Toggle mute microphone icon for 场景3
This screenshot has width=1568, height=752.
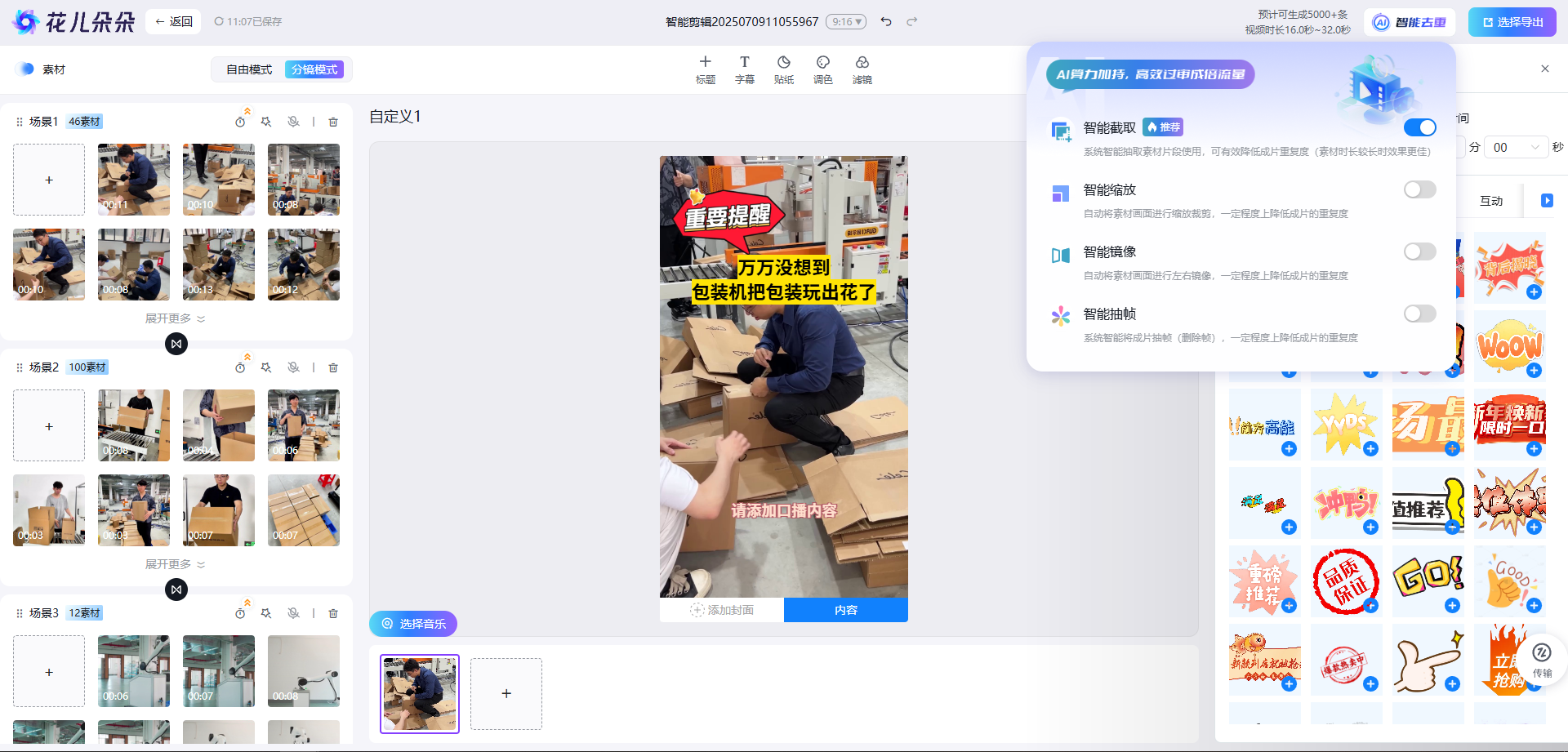pos(293,613)
